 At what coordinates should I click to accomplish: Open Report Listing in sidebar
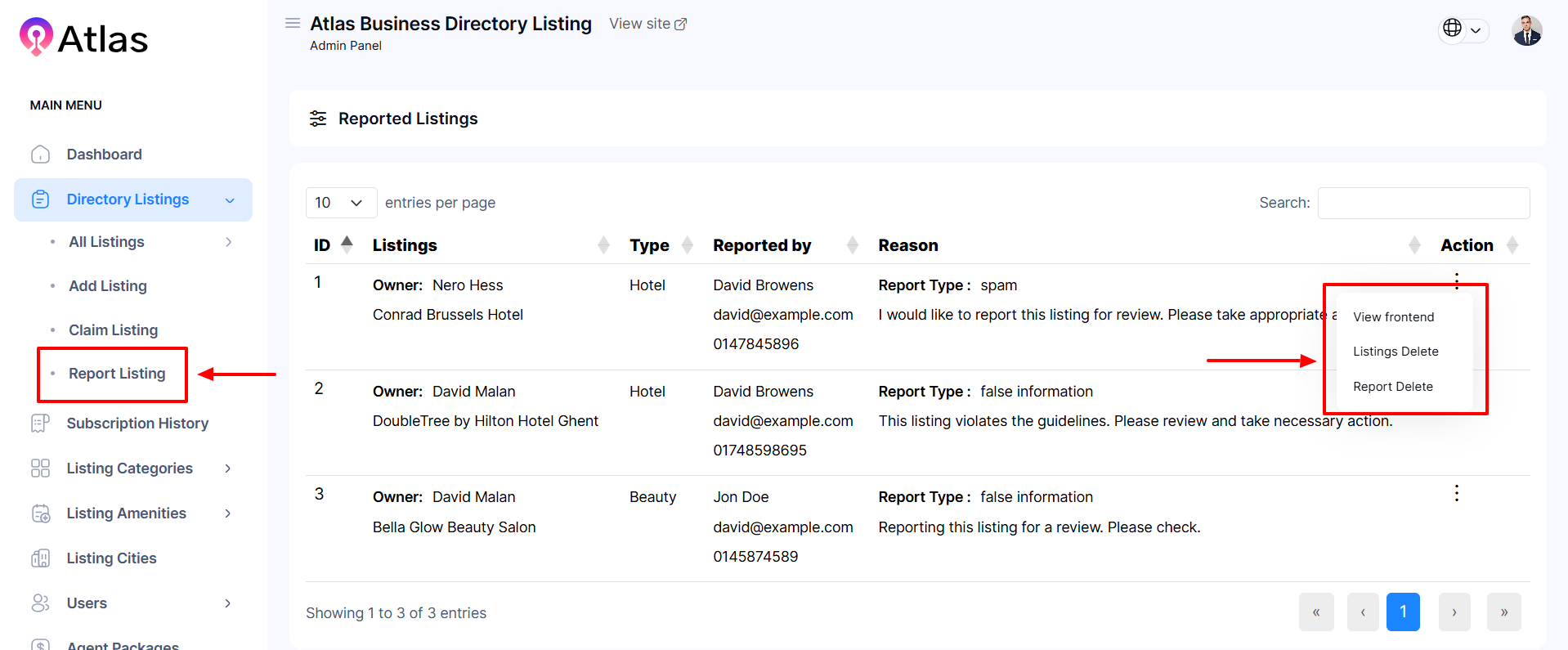click(x=117, y=374)
